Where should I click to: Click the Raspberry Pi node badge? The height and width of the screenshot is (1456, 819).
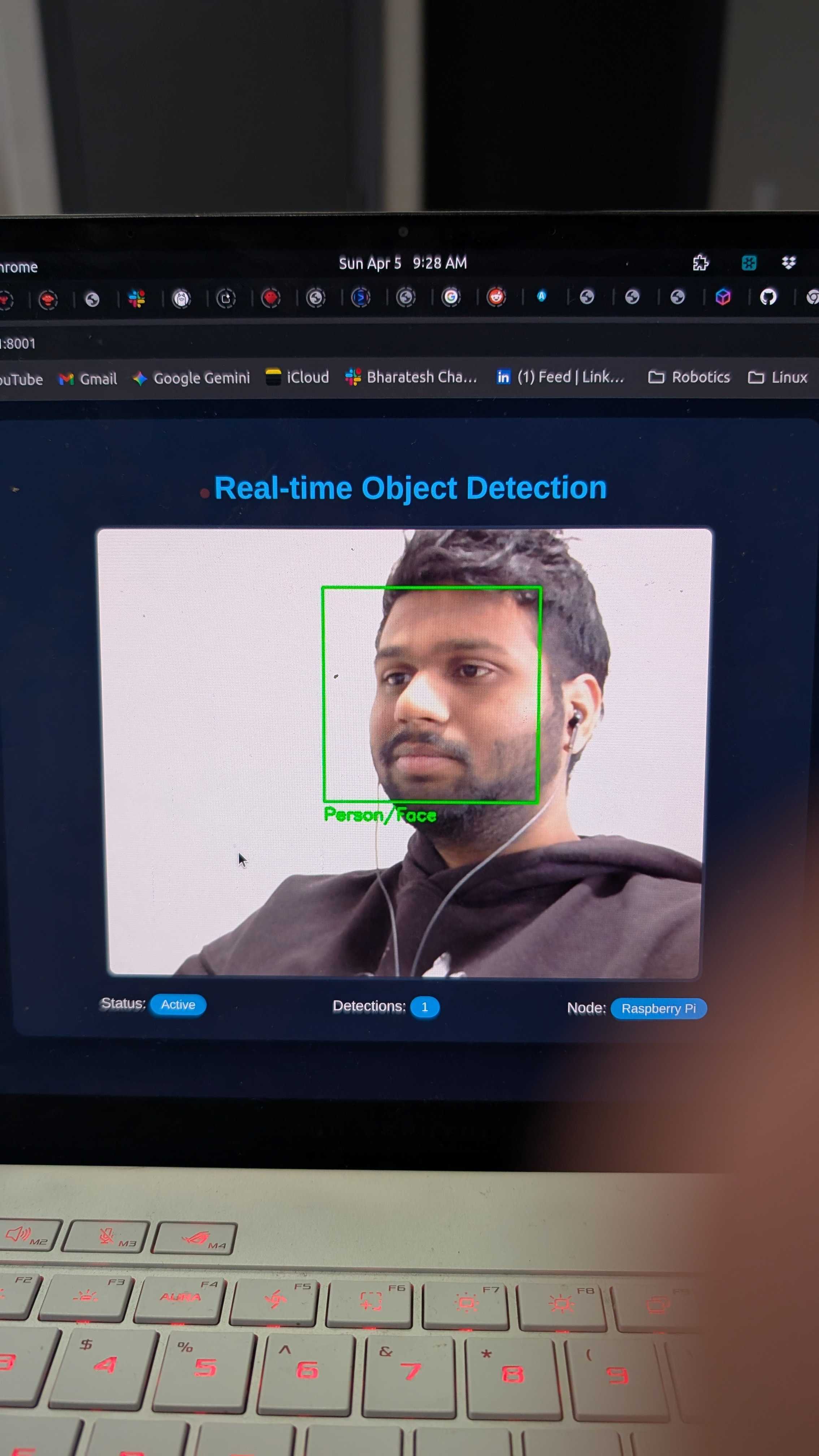658,1008
